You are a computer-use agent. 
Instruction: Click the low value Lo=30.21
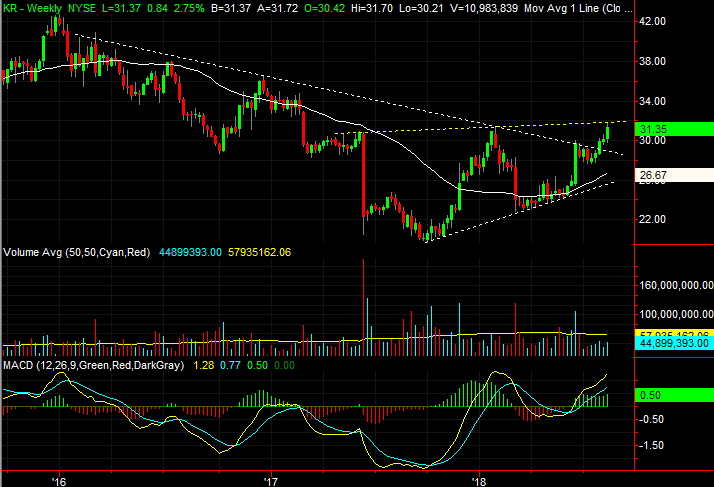point(421,8)
